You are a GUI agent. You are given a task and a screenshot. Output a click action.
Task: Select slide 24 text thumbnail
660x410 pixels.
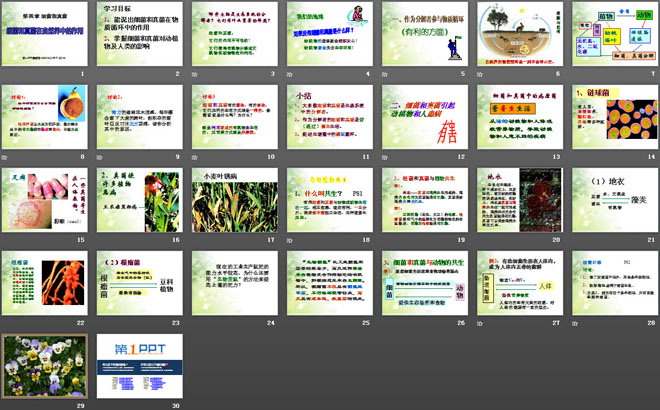tap(235, 283)
